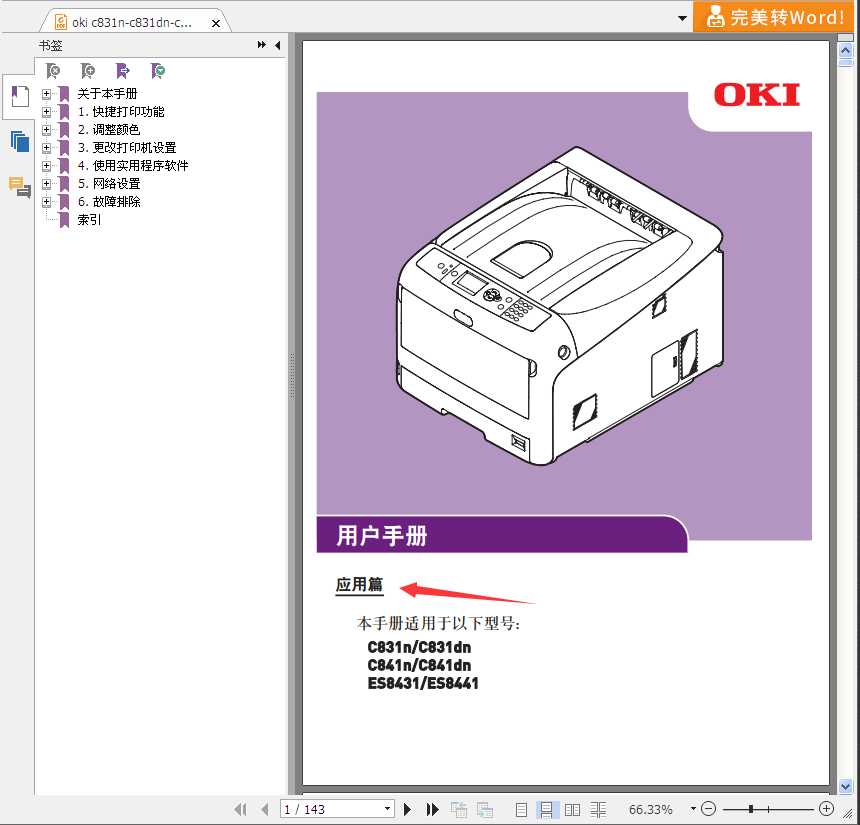
Task: Select continuous facing view mode
Action: pos(598,809)
